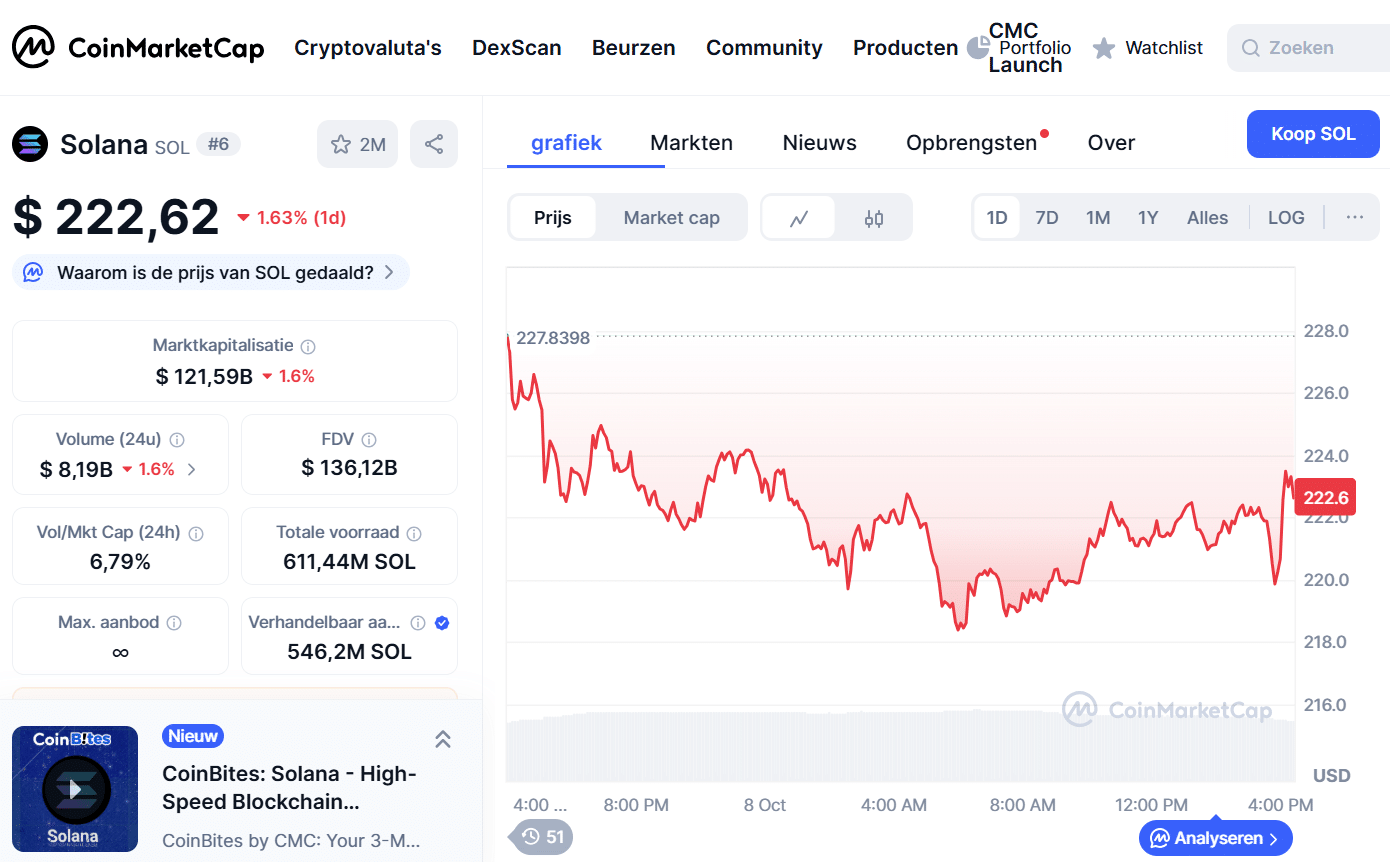Select the 7D time range
The height and width of the screenshot is (862, 1390).
[1046, 217]
